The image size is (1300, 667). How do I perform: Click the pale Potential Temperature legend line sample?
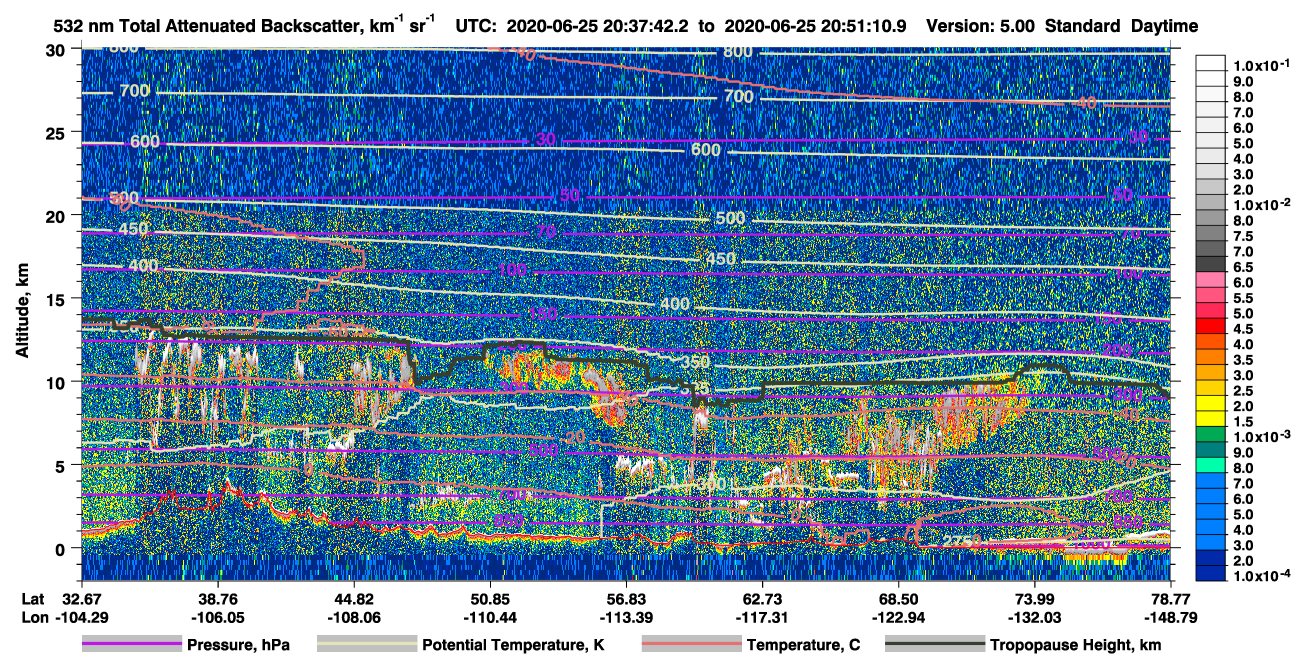pos(366,645)
